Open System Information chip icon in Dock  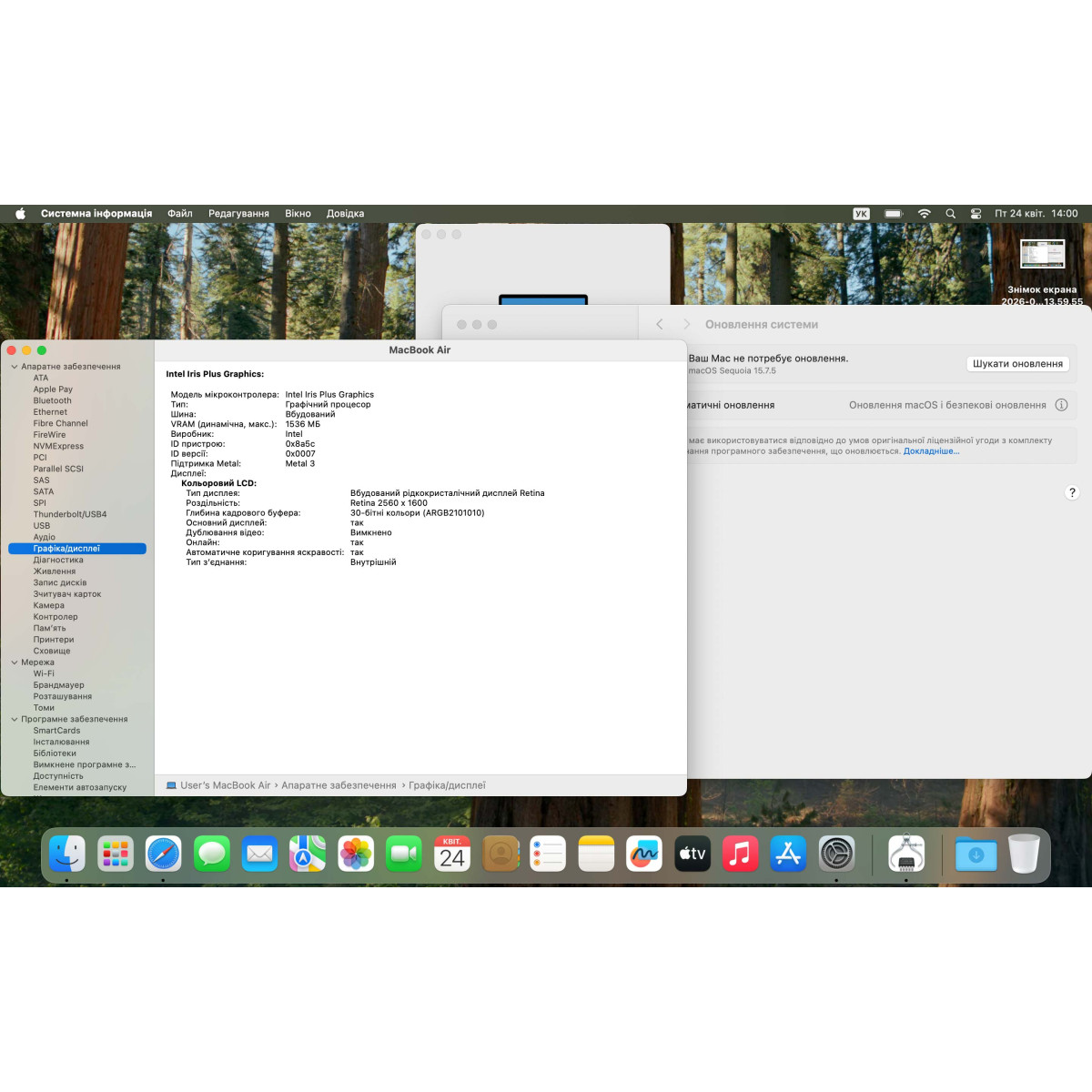pos(906,854)
